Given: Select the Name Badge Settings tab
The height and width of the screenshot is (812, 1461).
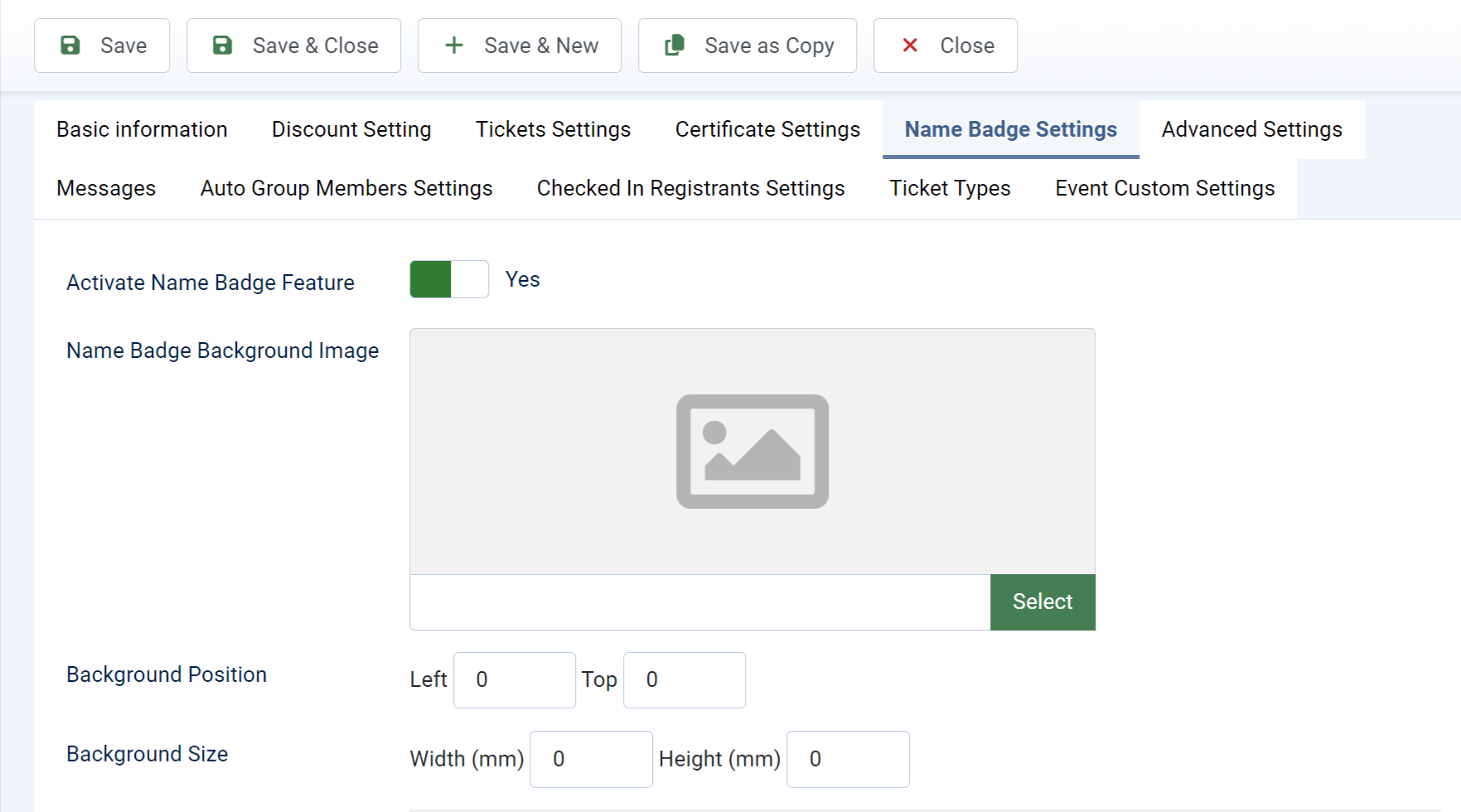Looking at the screenshot, I should [1010, 129].
